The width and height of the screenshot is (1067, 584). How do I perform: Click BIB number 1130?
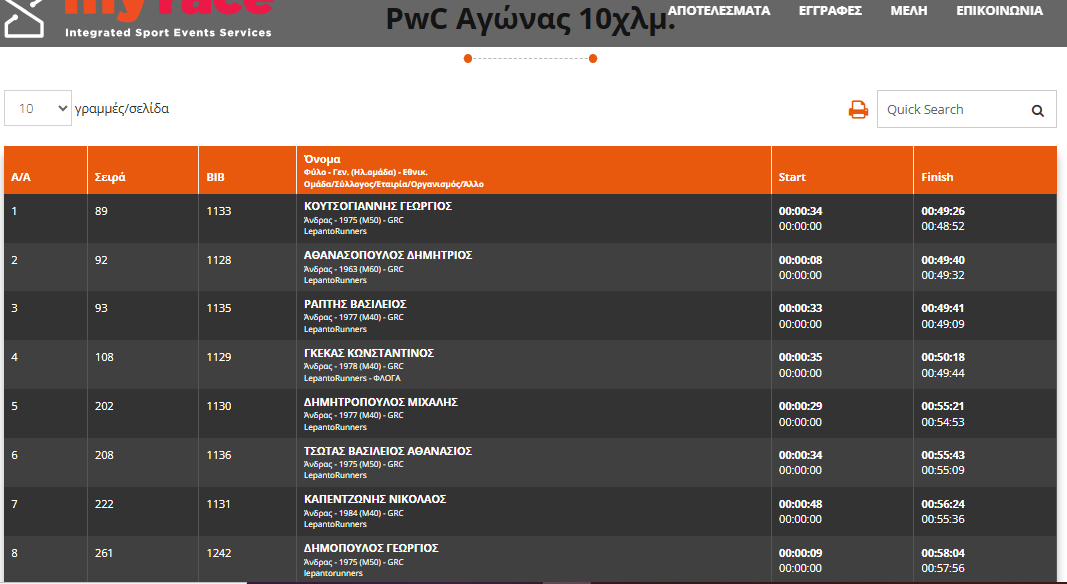tap(218, 406)
